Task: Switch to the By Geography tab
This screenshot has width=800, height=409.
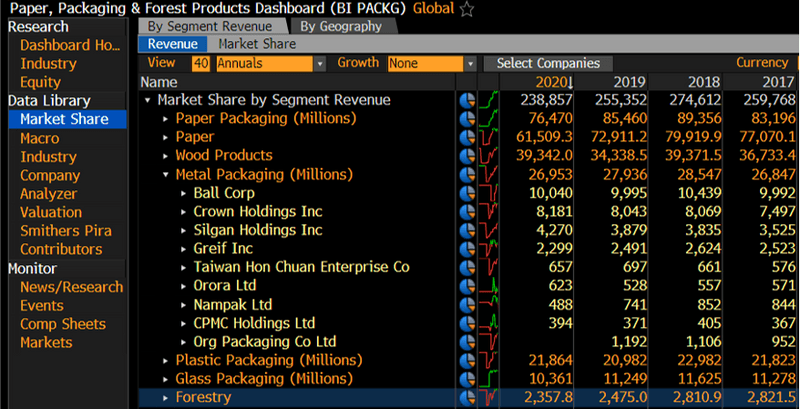Action: point(339,26)
